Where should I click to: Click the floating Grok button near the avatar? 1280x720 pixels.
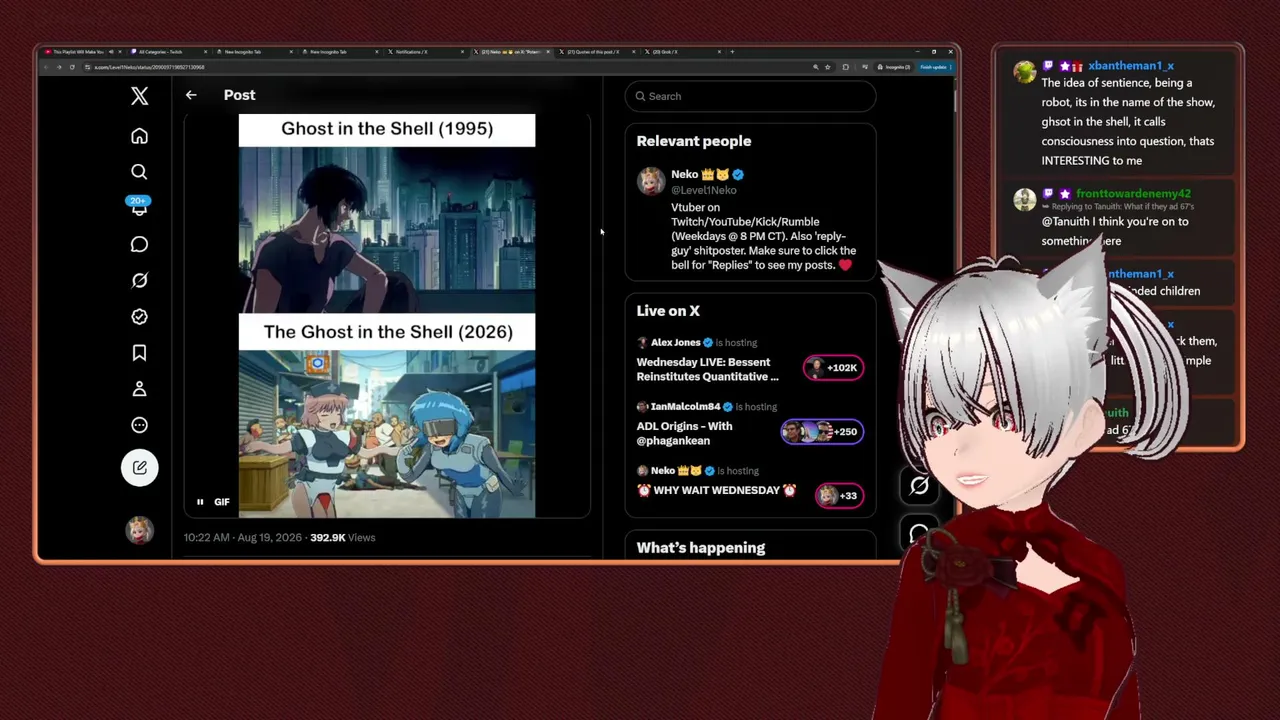point(919,486)
